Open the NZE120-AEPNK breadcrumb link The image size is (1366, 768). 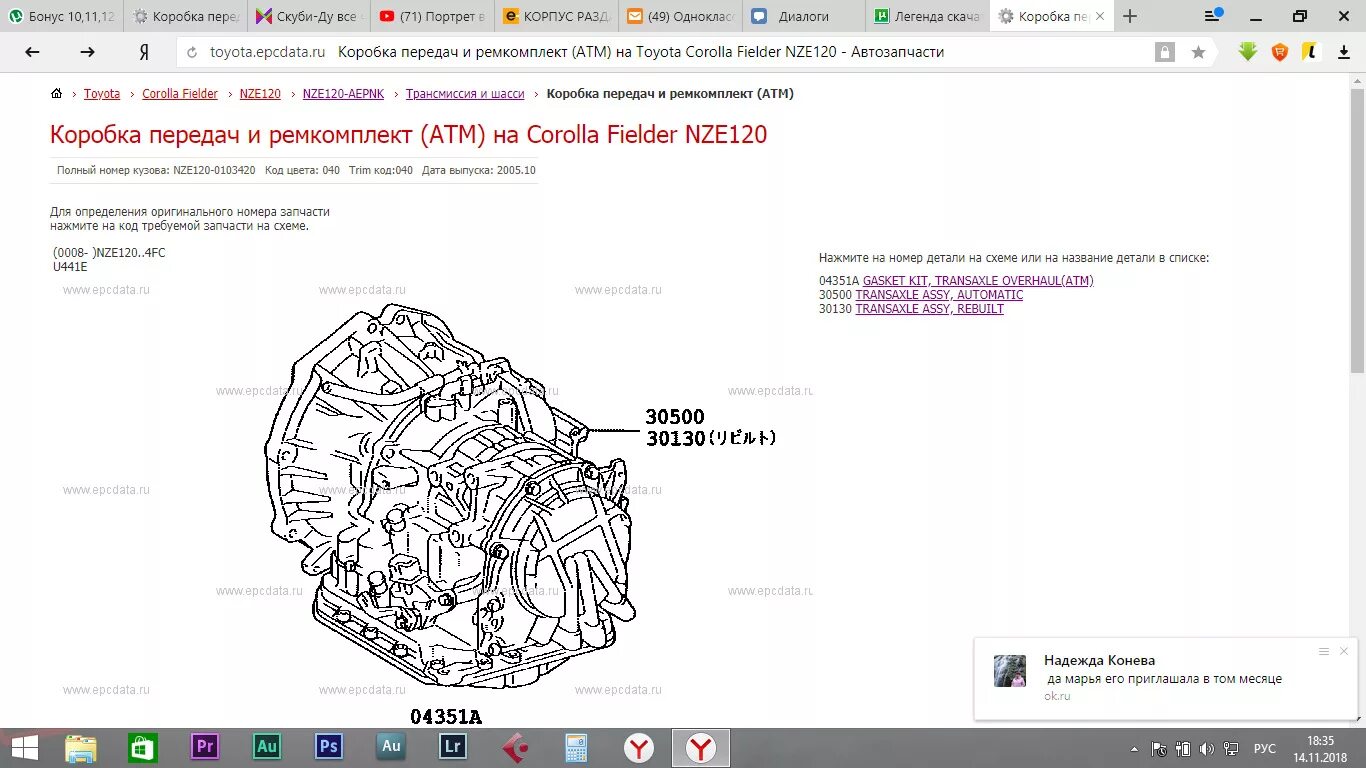pos(343,94)
